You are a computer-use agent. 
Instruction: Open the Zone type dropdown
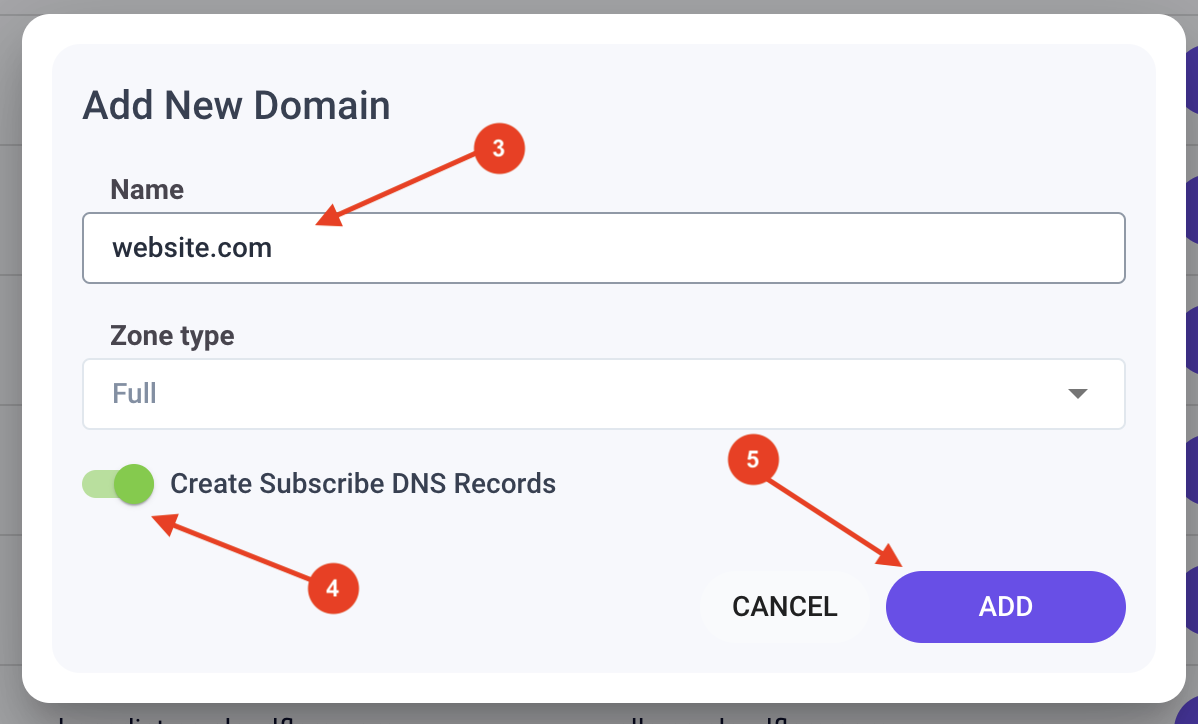click(603, 393)
